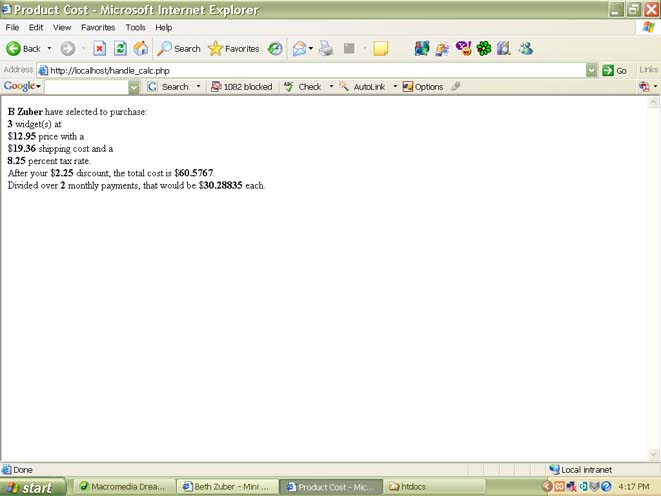Viewport: 661px width, 496px height.
Task: Expand hidden tray icons arrow
Action: point(546,487)
